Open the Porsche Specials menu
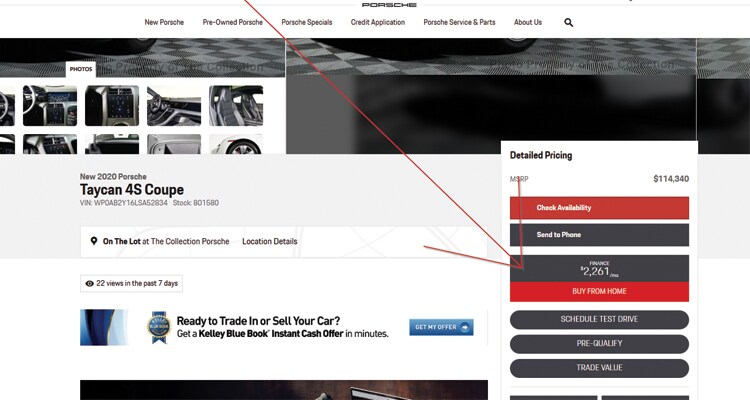 307,22
